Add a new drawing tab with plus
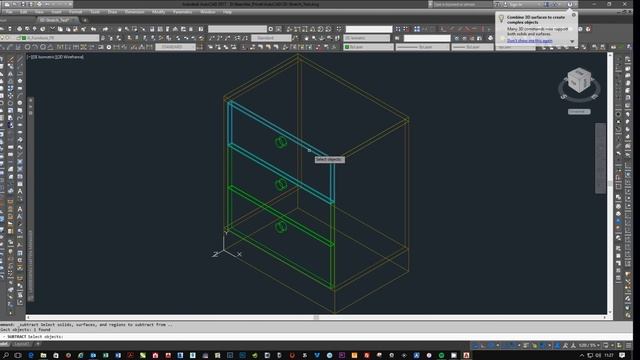 click(85, 20)
